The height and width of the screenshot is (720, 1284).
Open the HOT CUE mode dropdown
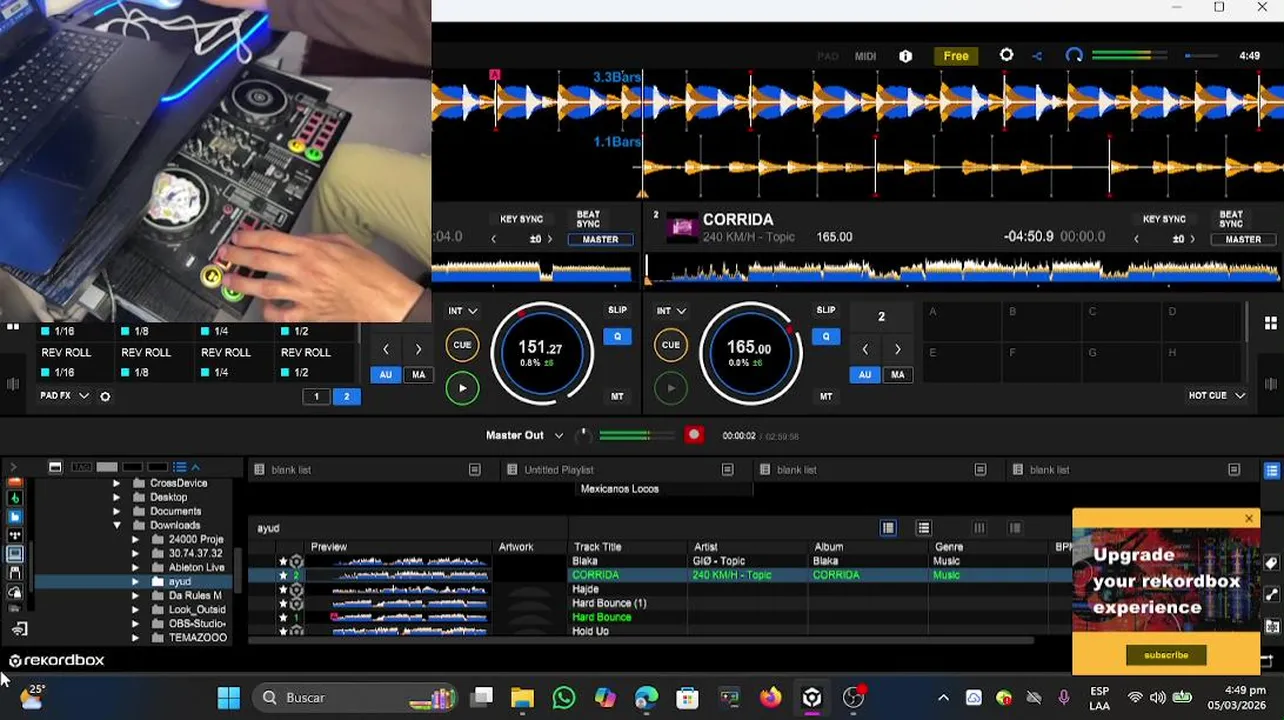(x=1216, y=396)
